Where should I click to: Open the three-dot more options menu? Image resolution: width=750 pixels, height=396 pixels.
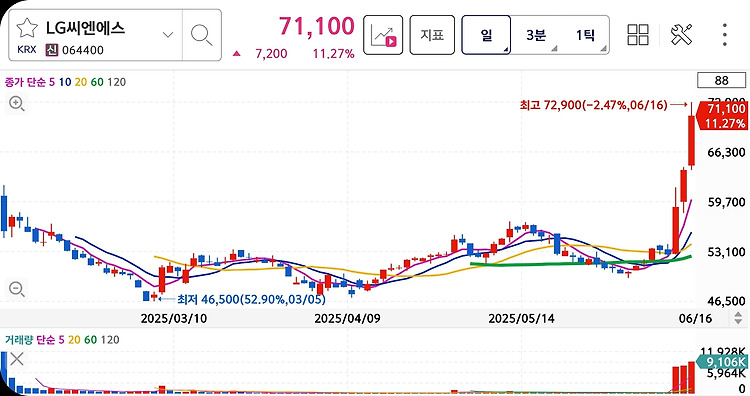click(x=725, y=35)
